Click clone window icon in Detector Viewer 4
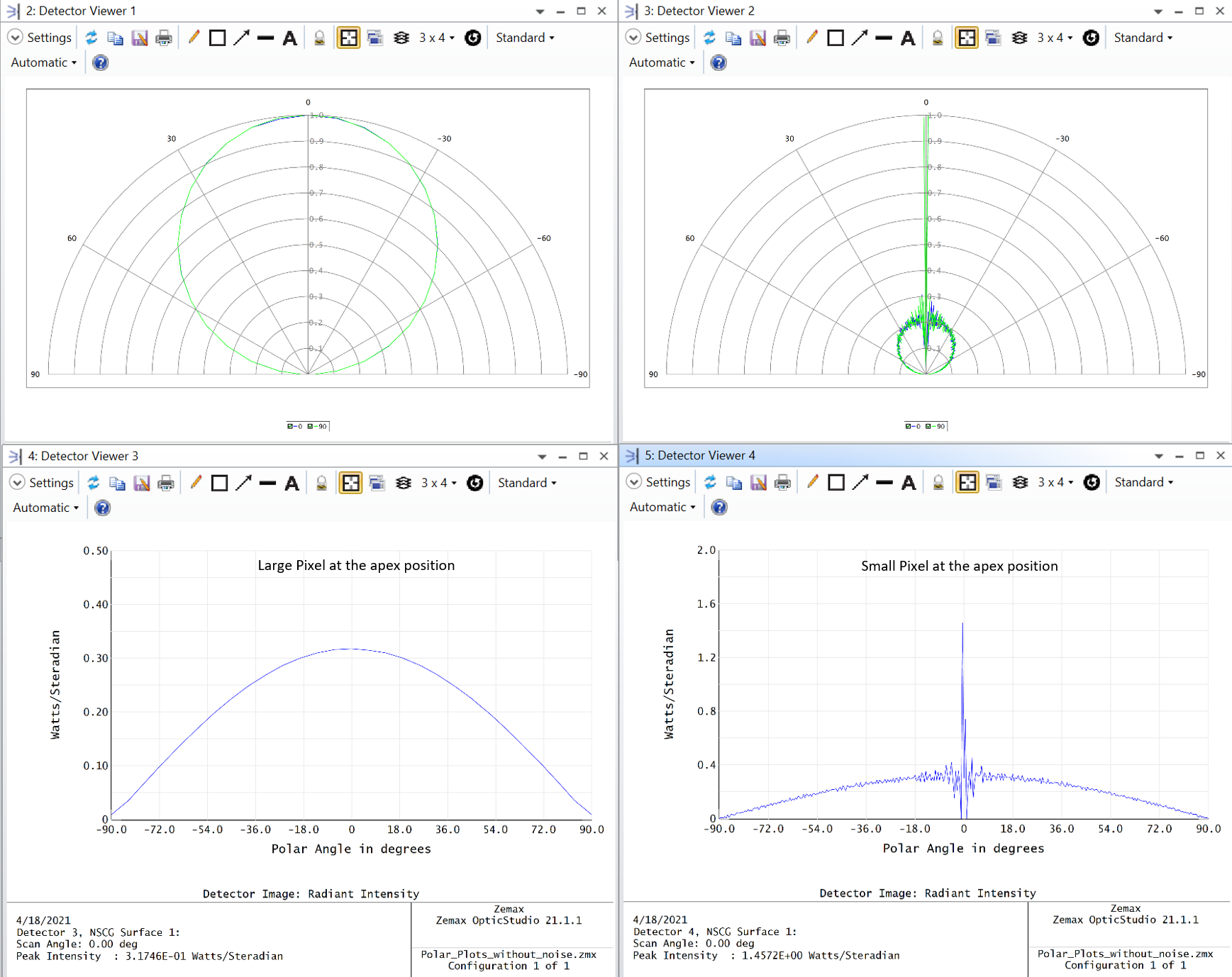Viewport: 1232px width, 977px height. pos(994,482)
